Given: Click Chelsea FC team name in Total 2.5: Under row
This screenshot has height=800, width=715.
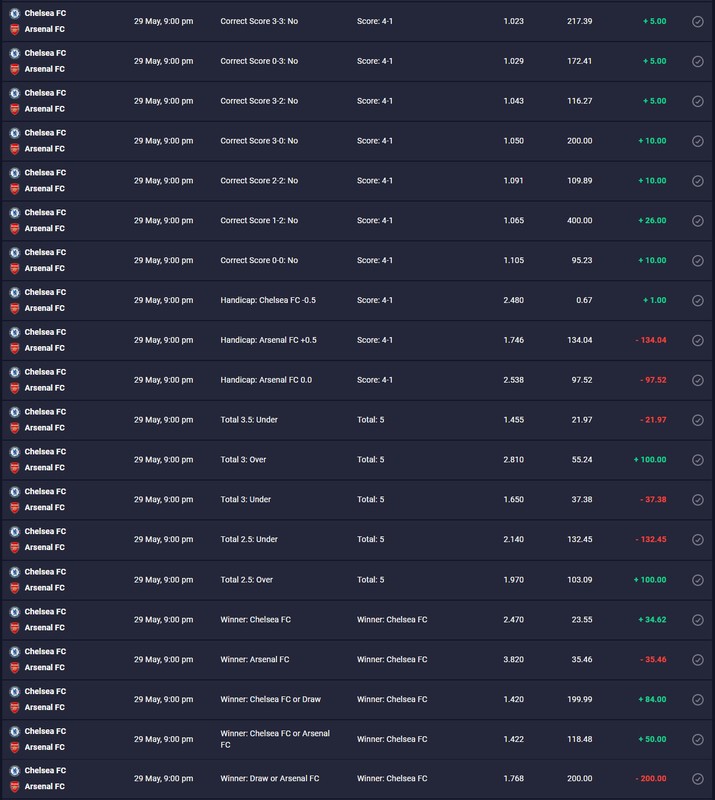Looking at the screenshot, I should point(45,531).
